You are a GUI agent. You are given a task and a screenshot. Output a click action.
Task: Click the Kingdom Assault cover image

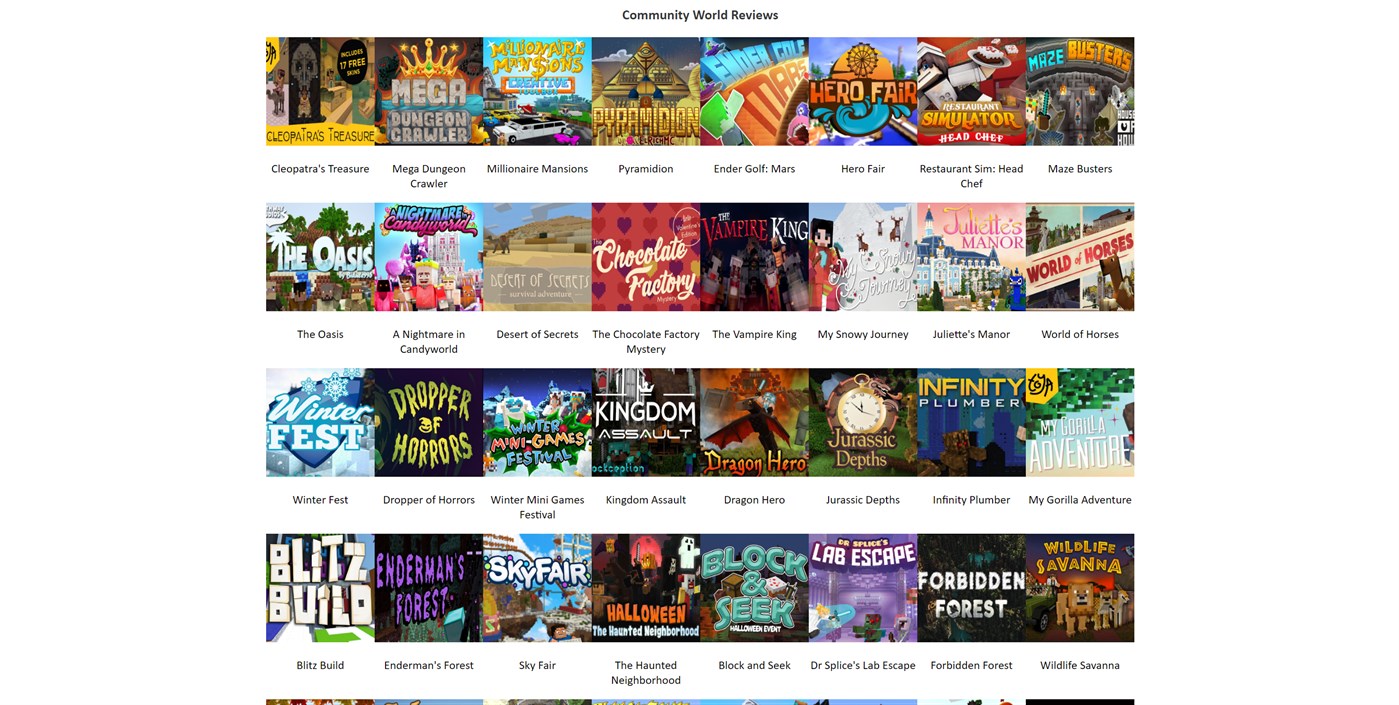(x=646, y=422)
